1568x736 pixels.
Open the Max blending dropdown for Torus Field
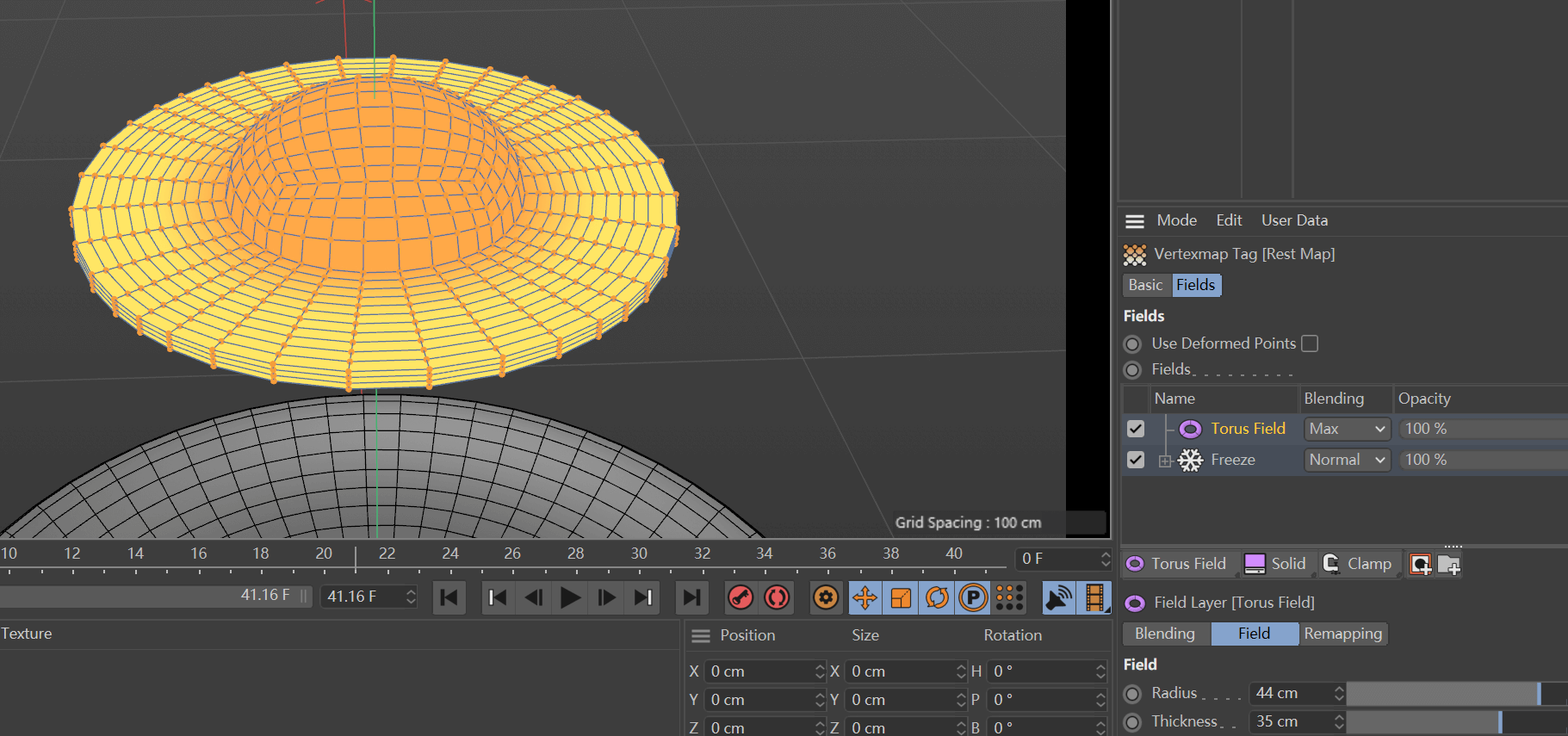1347,429
